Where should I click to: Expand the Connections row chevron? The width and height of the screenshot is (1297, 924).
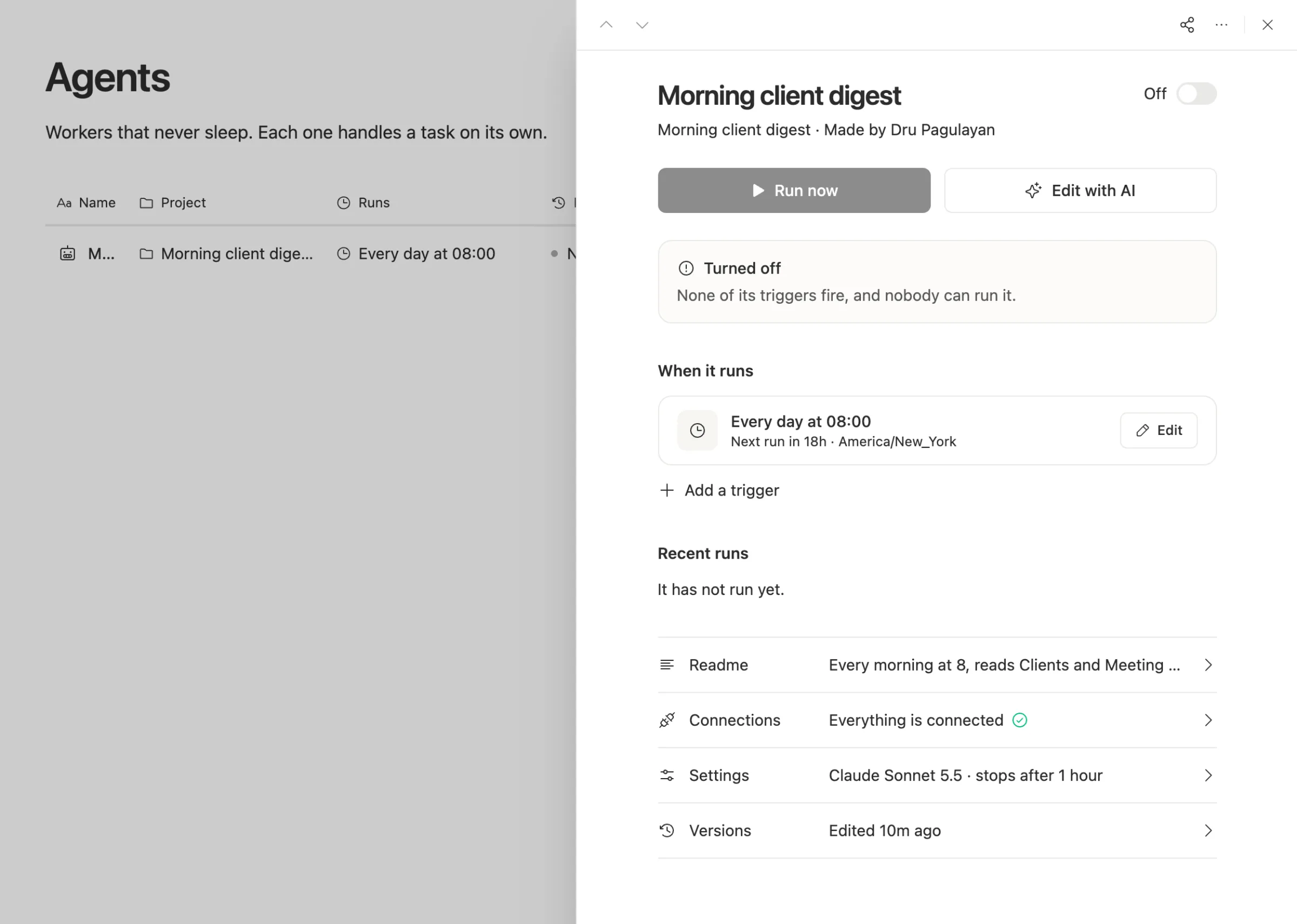pos(1208,720)
